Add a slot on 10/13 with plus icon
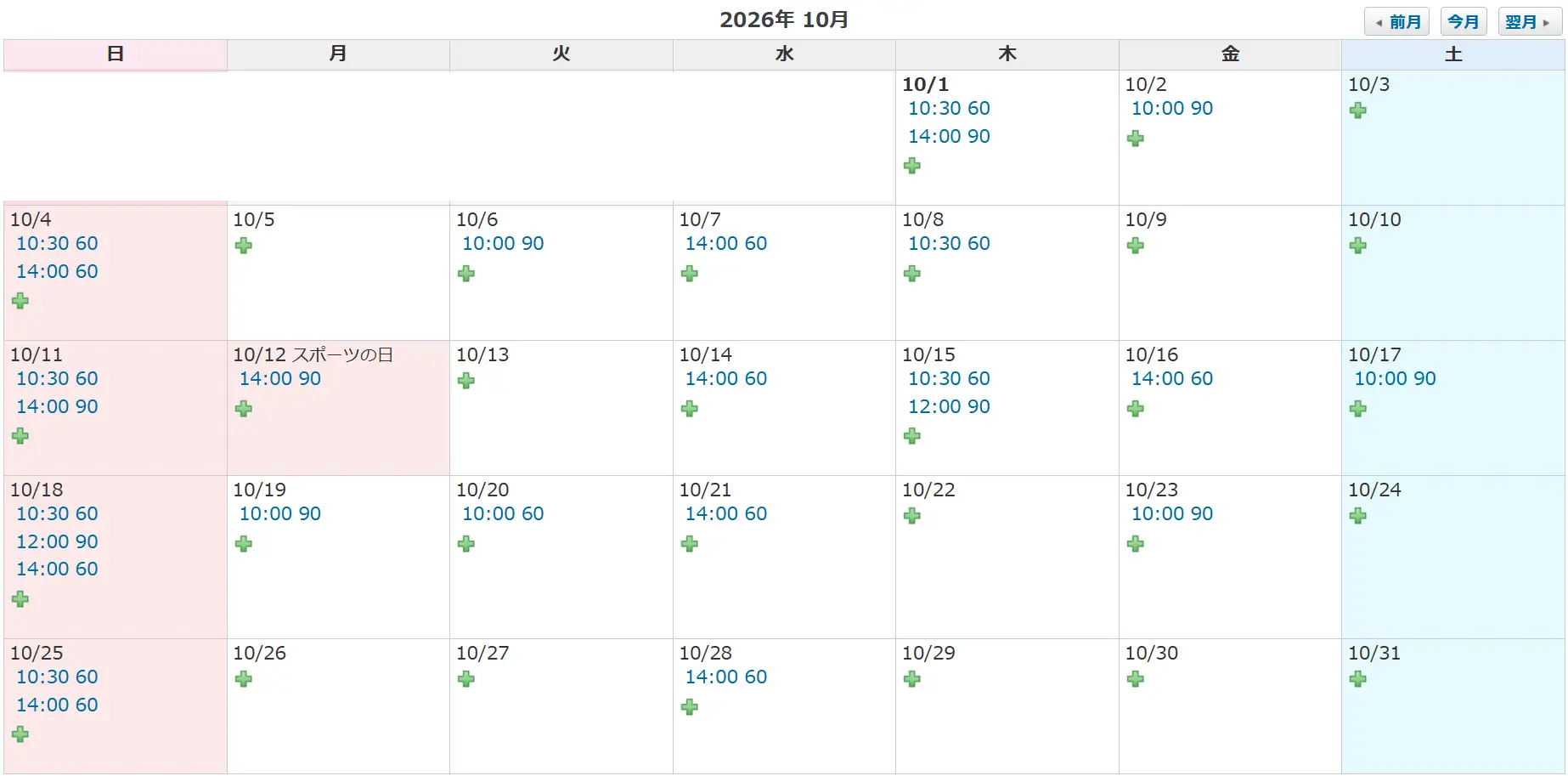Image resolution: width=1568 pixels, height=776 pixels. click(465, 381)
